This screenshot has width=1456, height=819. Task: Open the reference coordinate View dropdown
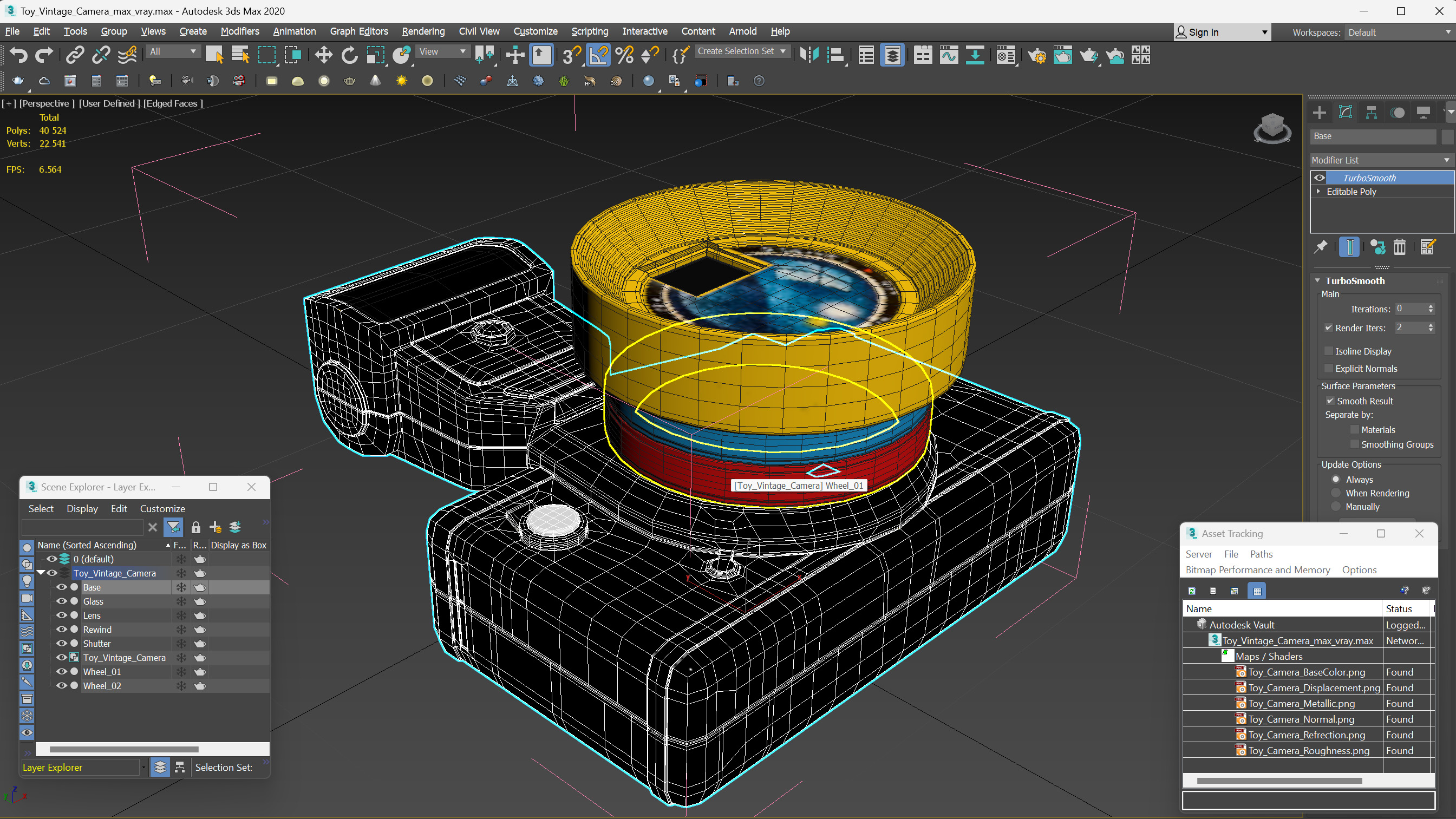point(443,51)
